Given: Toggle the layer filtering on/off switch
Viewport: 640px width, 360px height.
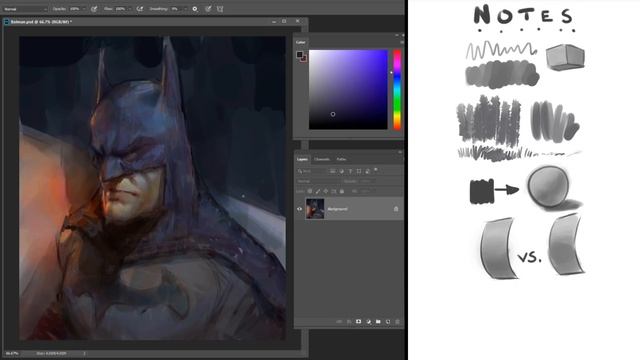Looking at the screenshot, I should (376, 170).
